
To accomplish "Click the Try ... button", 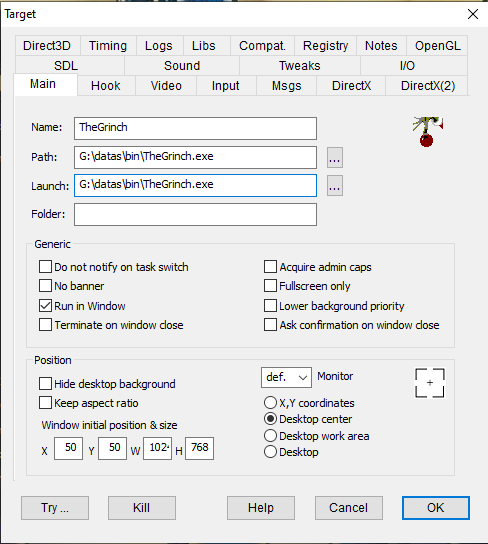I will 55,508.
